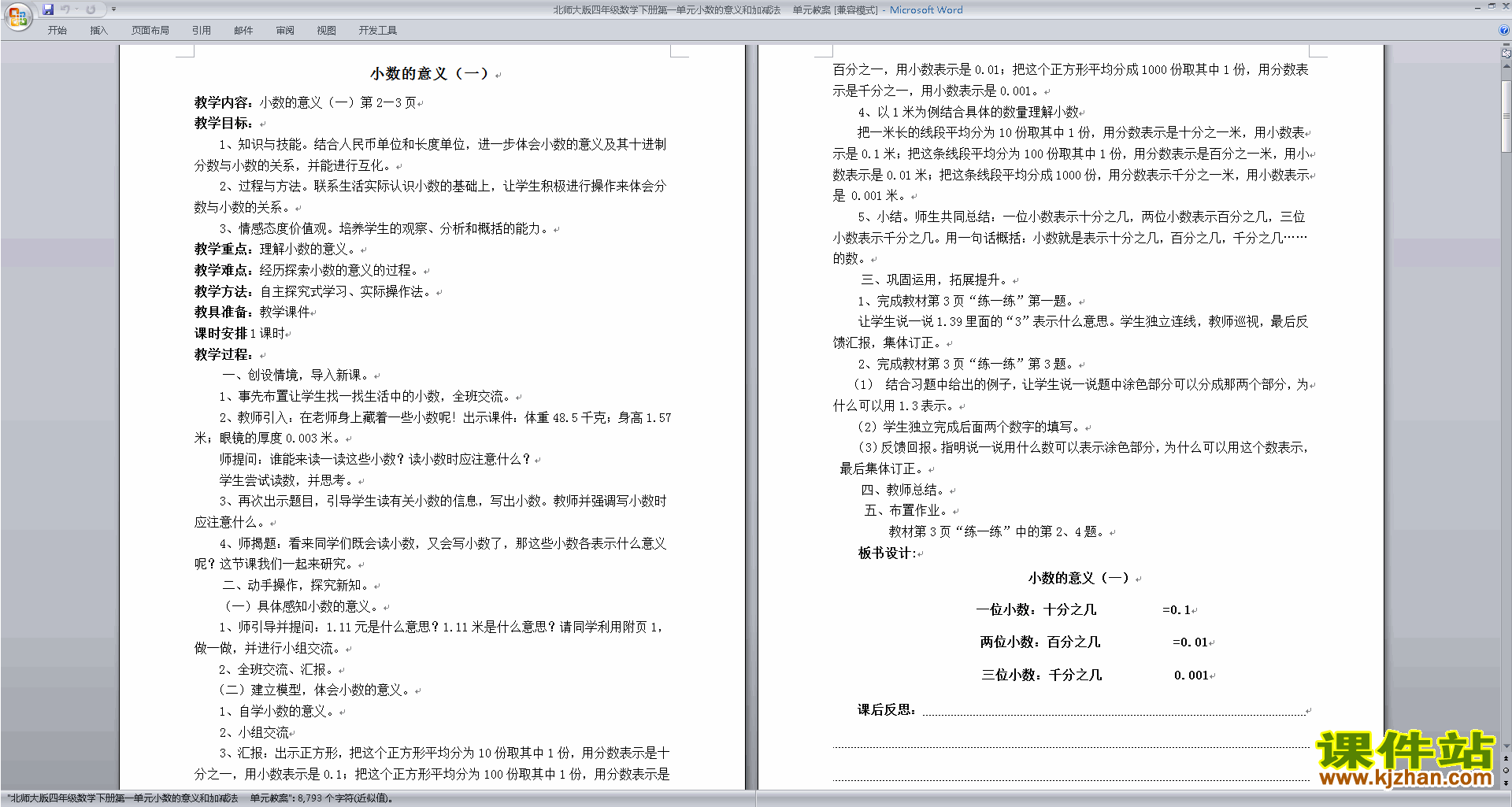The width and height of the screenshot is (1512, 807).
Task: Click the bold label 教学过程:
Action: [224, 355]
